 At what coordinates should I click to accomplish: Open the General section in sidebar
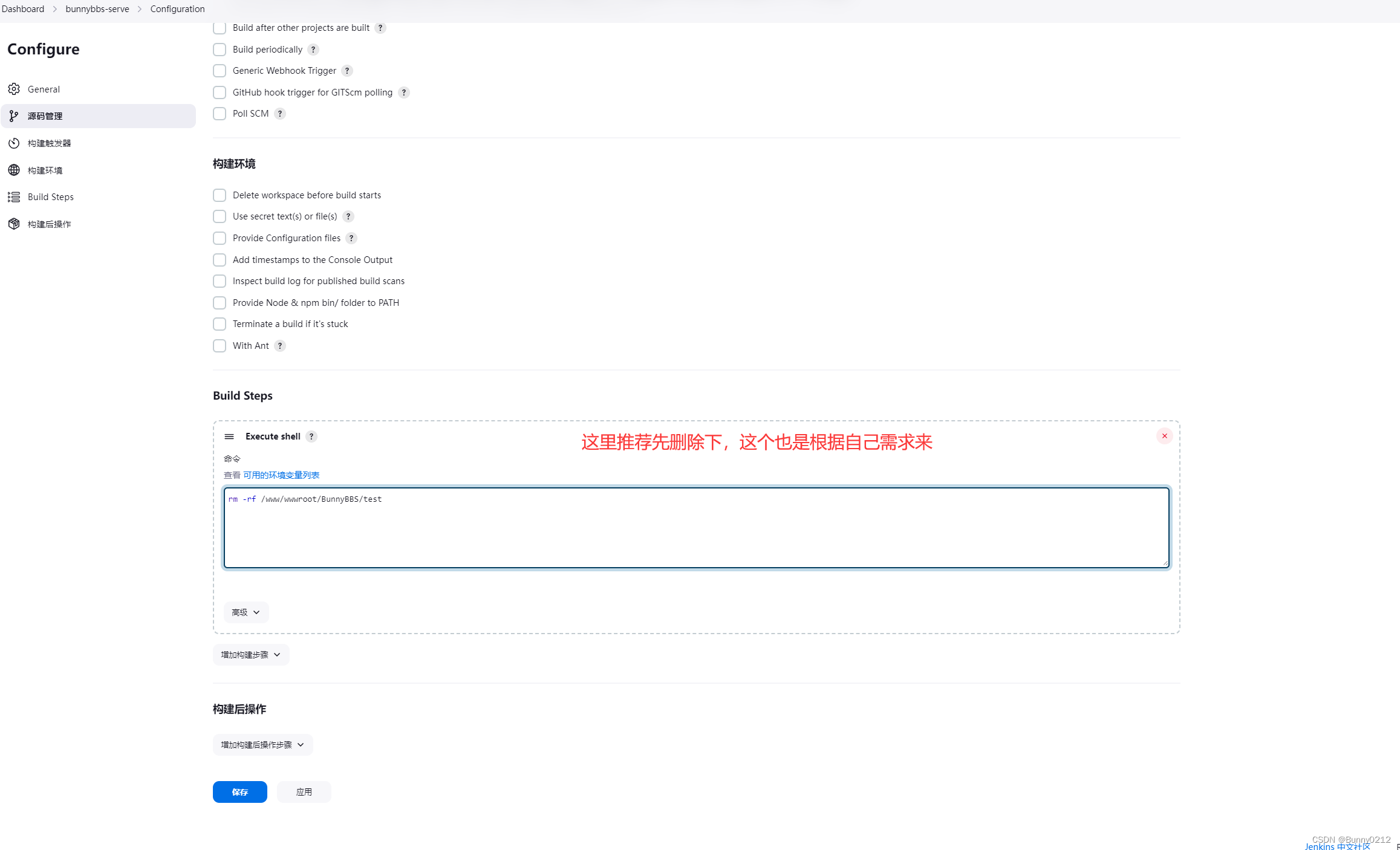tap(98, 89)
